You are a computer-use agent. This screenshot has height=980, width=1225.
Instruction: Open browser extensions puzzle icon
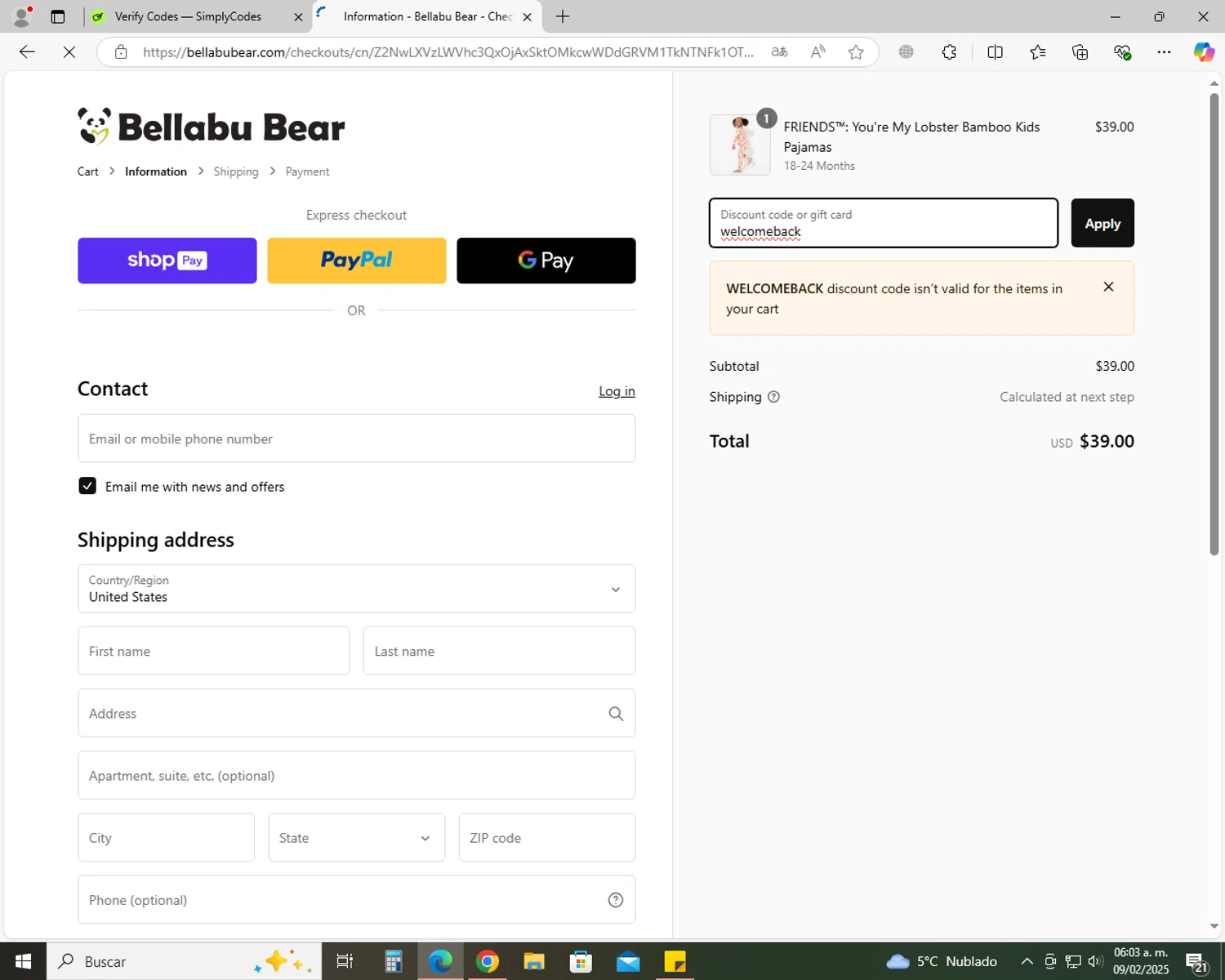949,52
